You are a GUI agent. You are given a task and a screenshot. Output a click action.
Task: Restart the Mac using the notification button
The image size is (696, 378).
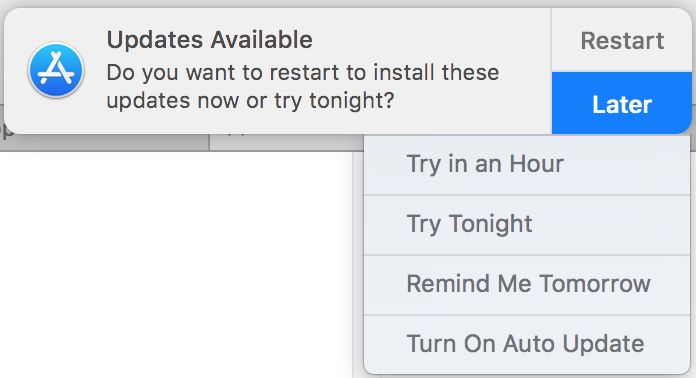click(621, 40)
